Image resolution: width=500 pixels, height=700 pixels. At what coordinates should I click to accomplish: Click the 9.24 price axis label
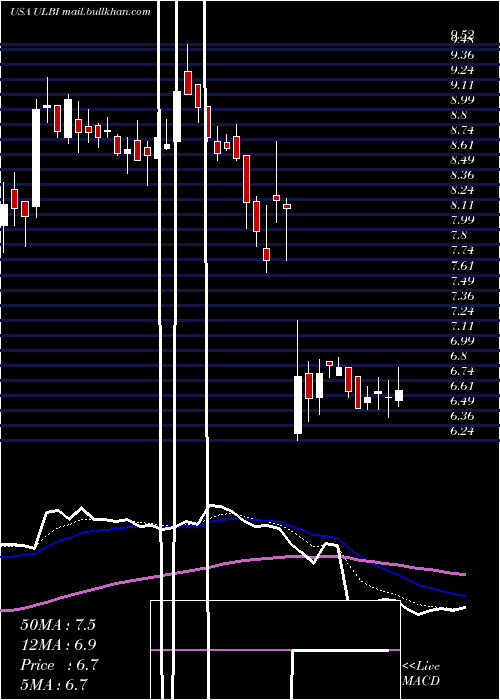pyautogui.click(x=462, y=70)
